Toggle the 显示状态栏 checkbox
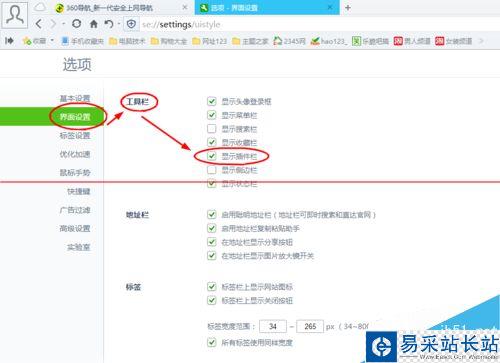Screen dimensions: 500x363 [212, 184]
